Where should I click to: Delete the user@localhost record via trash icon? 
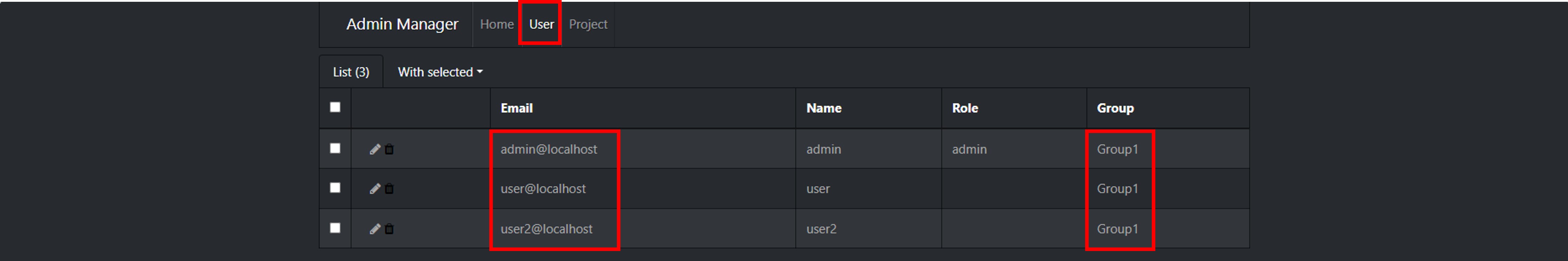(390, 189)
